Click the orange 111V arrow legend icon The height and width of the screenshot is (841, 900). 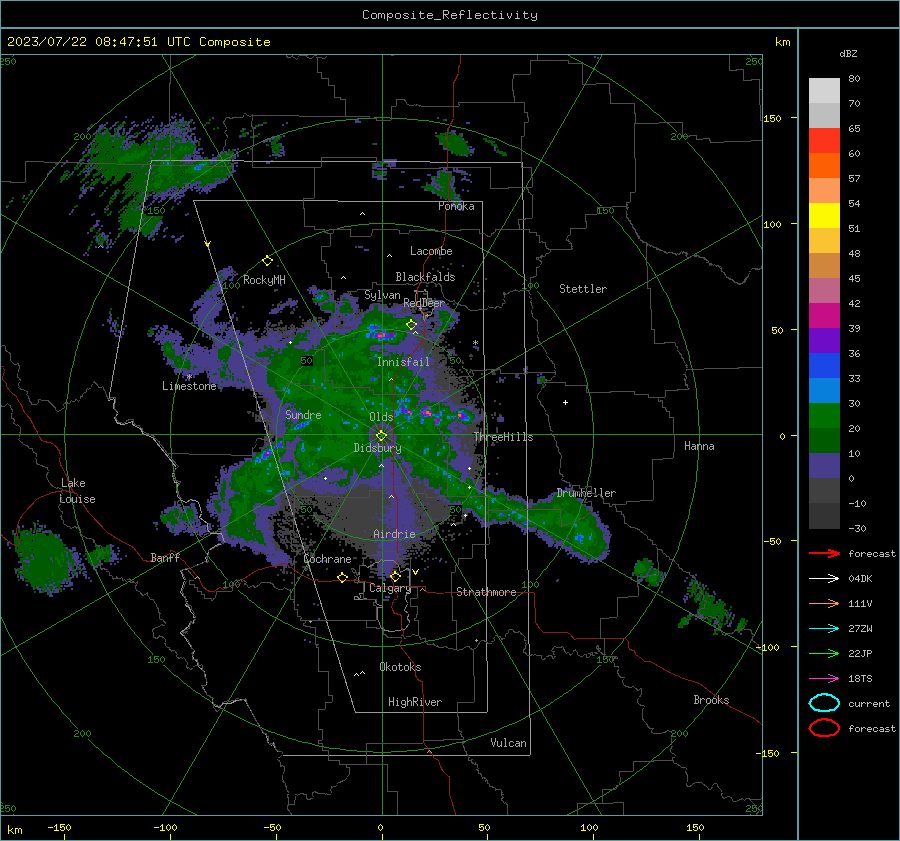point(824,603)
